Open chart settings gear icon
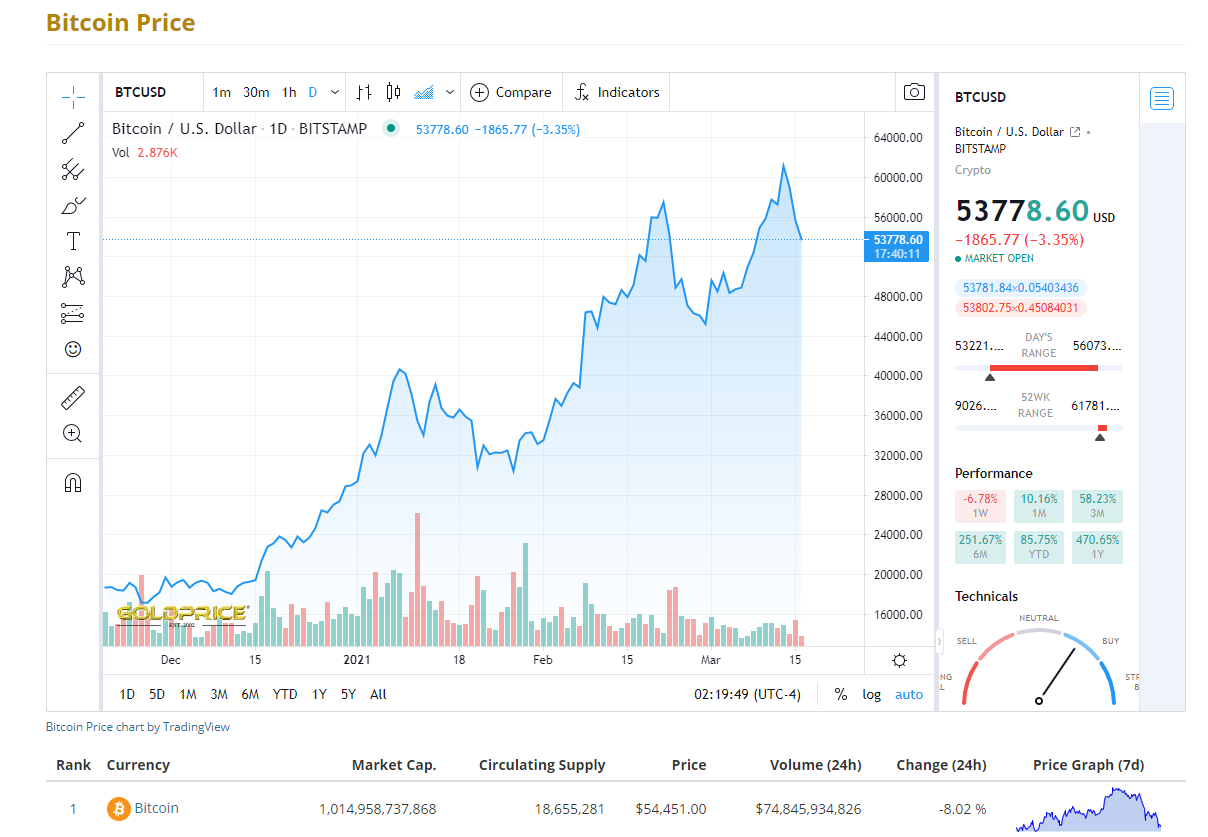 pos(899,660)
